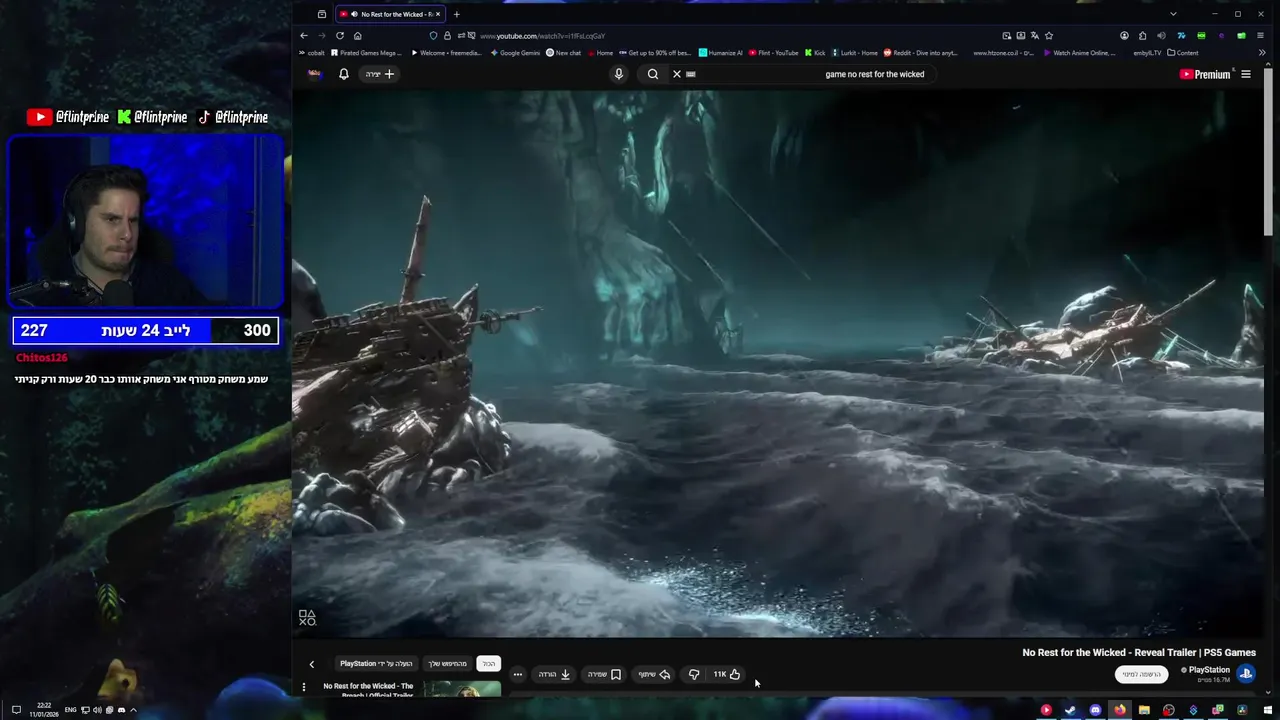Open the Flint - YouTube bookmark
The image size is (1280, 720).
(773, 53)
